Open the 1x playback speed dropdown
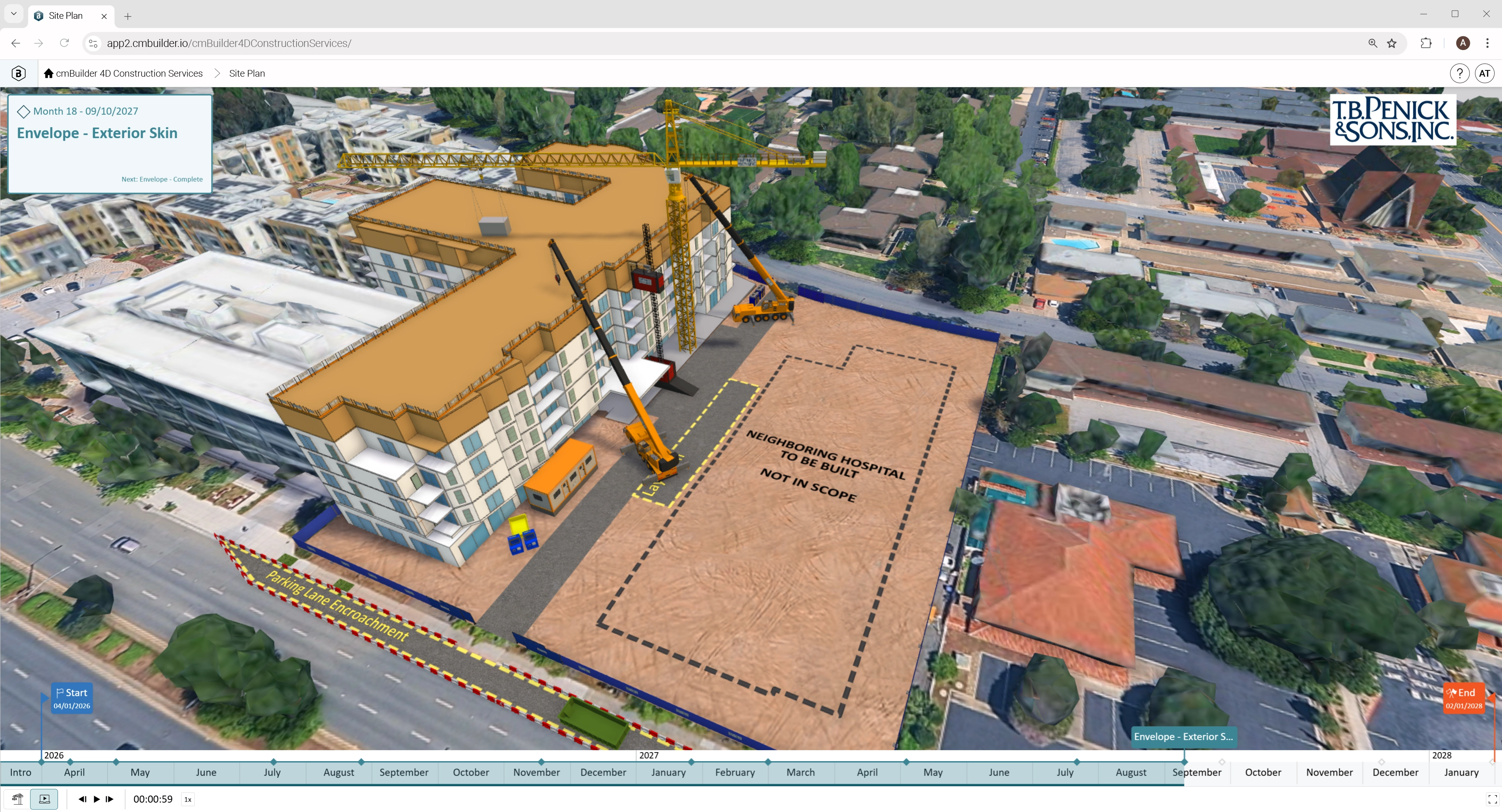This screenshot has width=1502, height=812. tap(188, 799)
